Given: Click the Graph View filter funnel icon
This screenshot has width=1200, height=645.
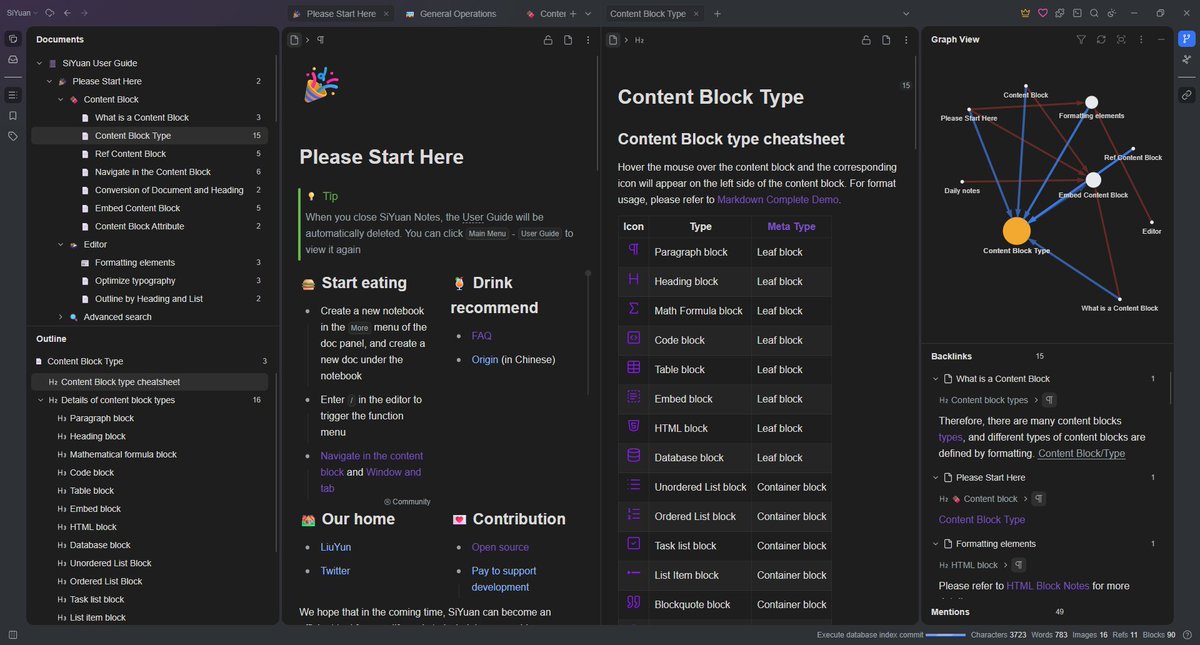Looking at the screenshot, I should [x=1081, y=40].
